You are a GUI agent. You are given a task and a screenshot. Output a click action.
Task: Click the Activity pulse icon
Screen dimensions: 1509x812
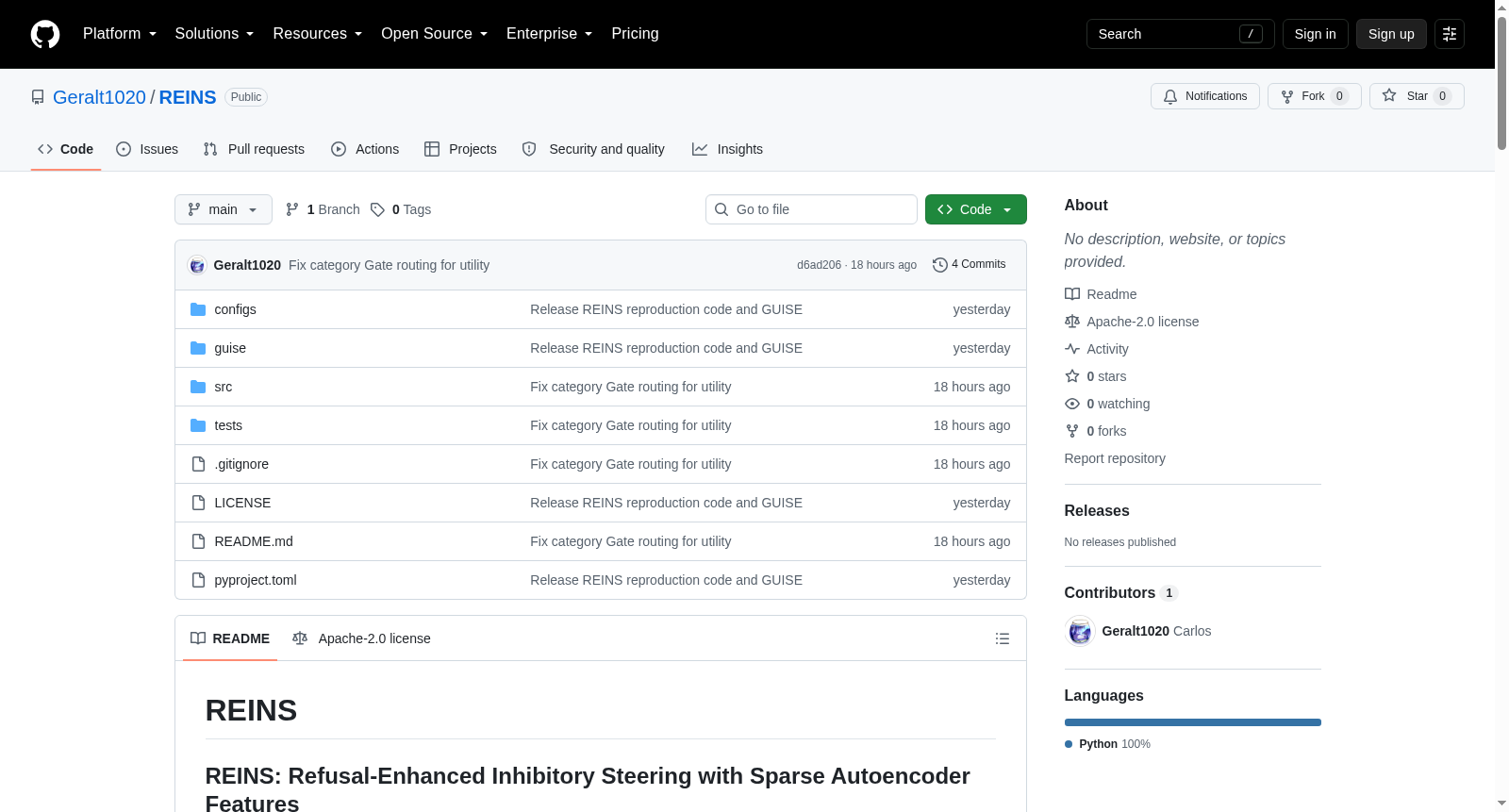1072,349
